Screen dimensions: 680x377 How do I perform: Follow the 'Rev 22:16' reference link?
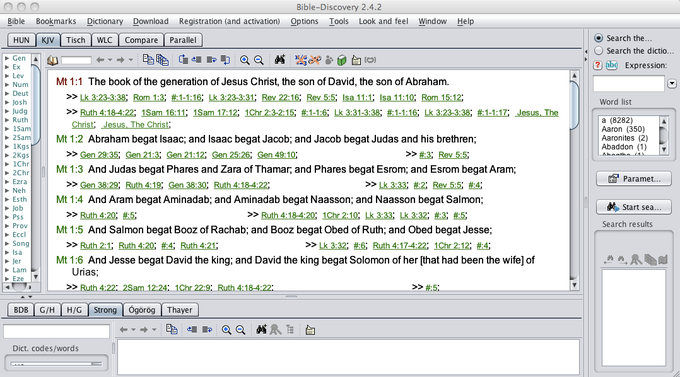tap(280, 98)
